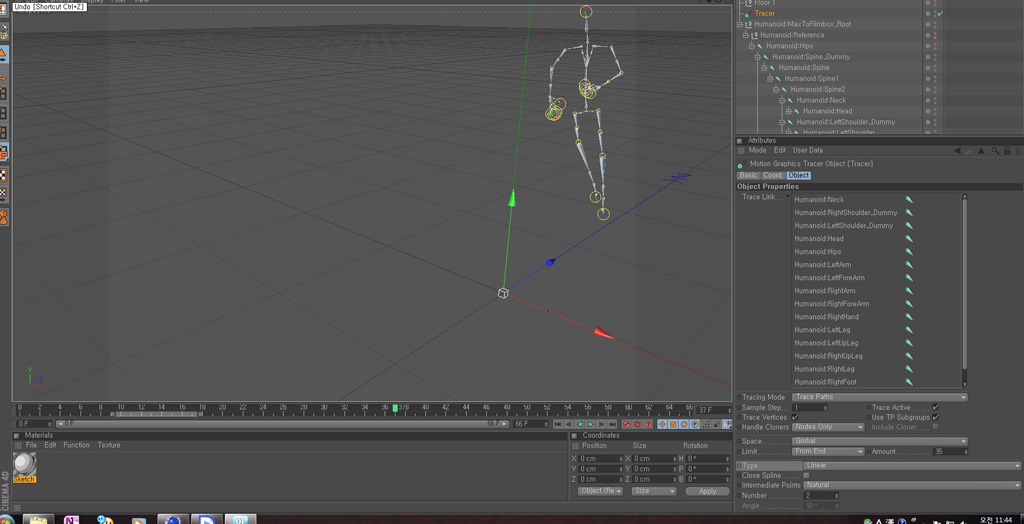This screenshot has width=1024, height=524.
Task: Open Materials Texture menu
Action: (109, 445)
